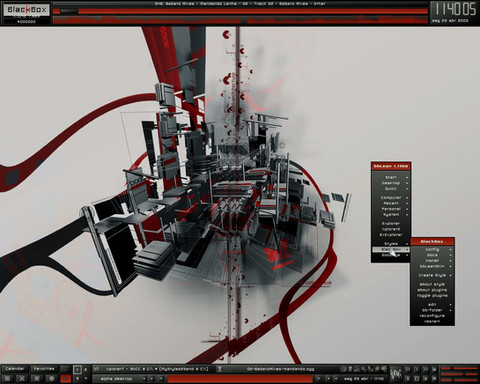Click the previous track playback button

[x=408, y=369]
